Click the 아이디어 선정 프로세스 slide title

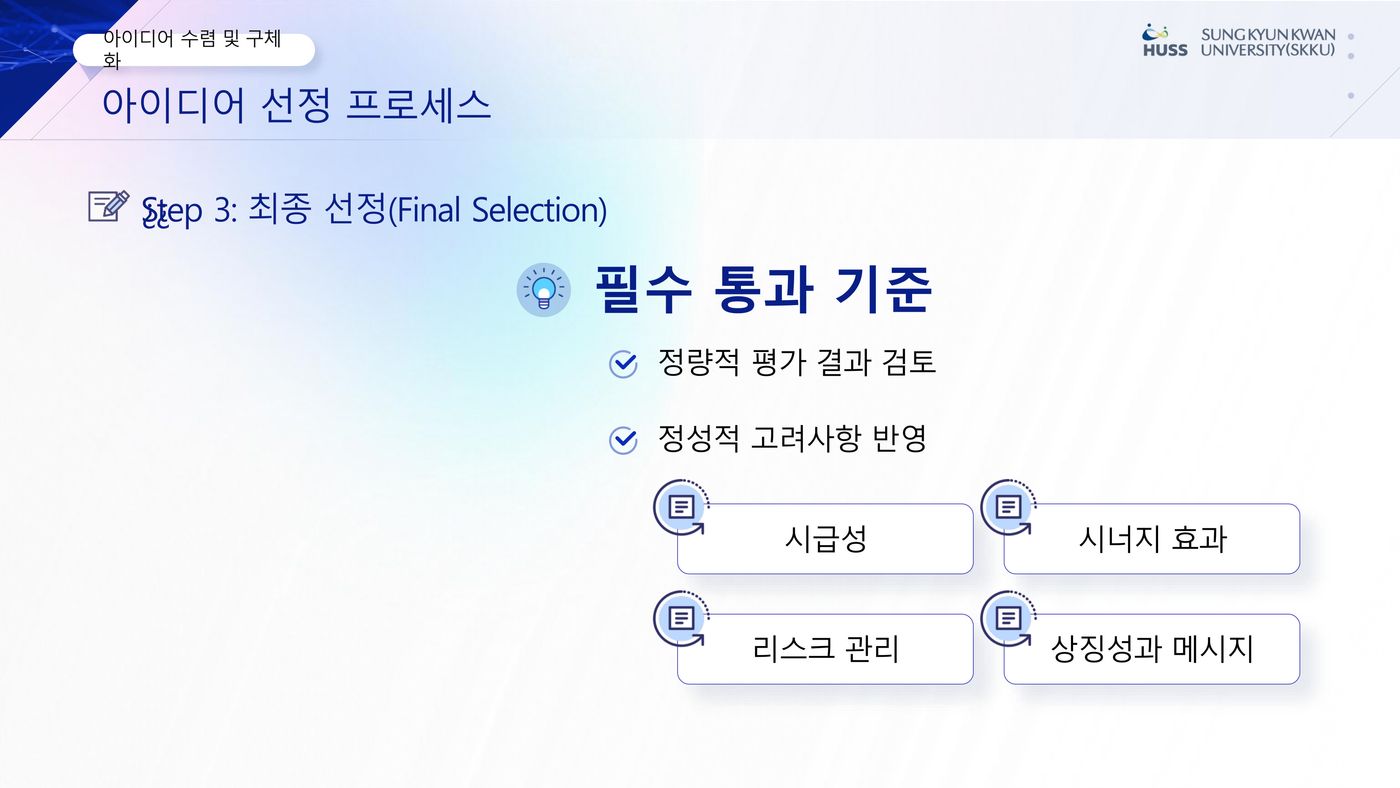click(296, 105)
